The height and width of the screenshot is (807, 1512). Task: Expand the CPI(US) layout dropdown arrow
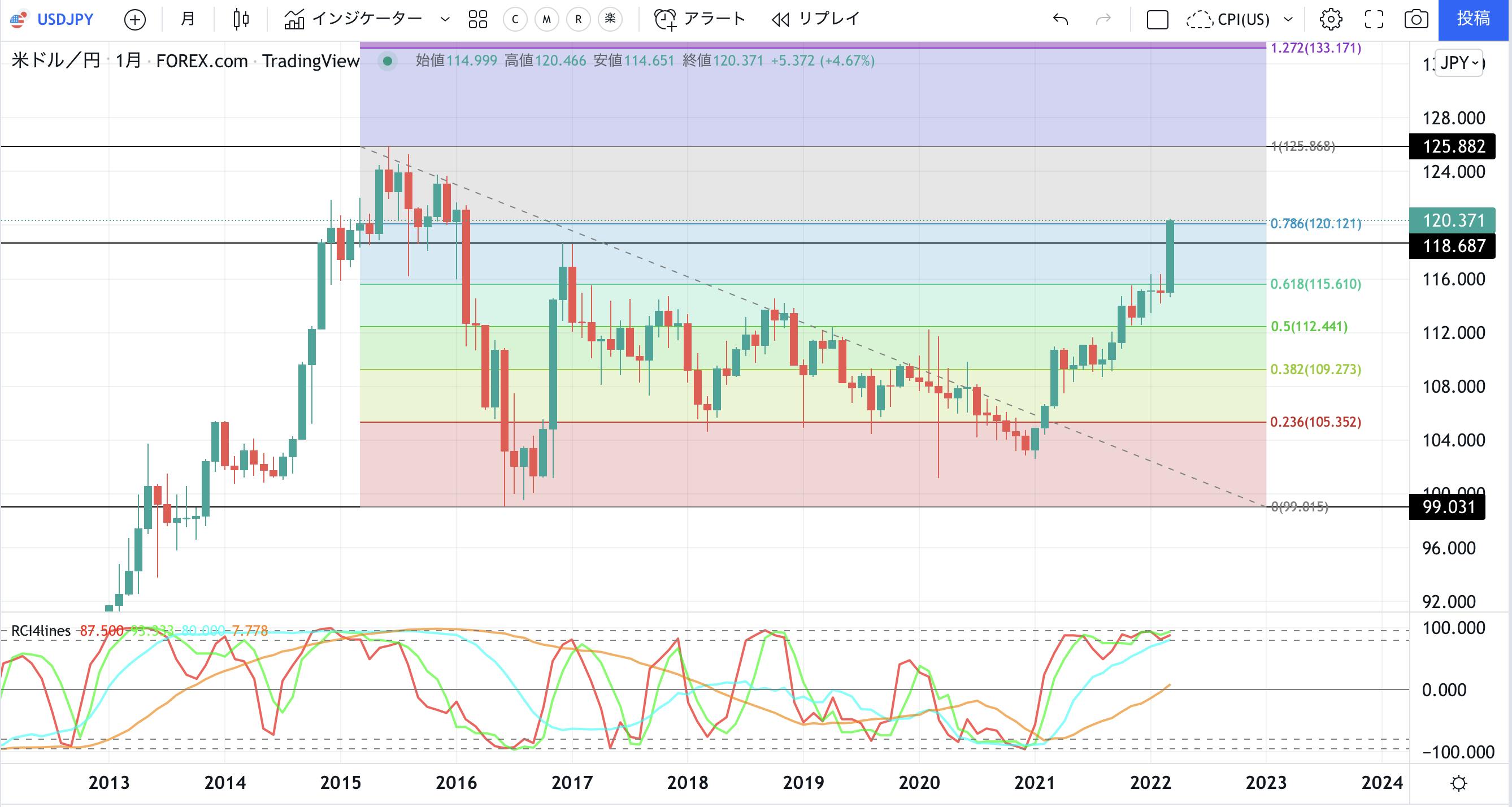(1288, 19)
